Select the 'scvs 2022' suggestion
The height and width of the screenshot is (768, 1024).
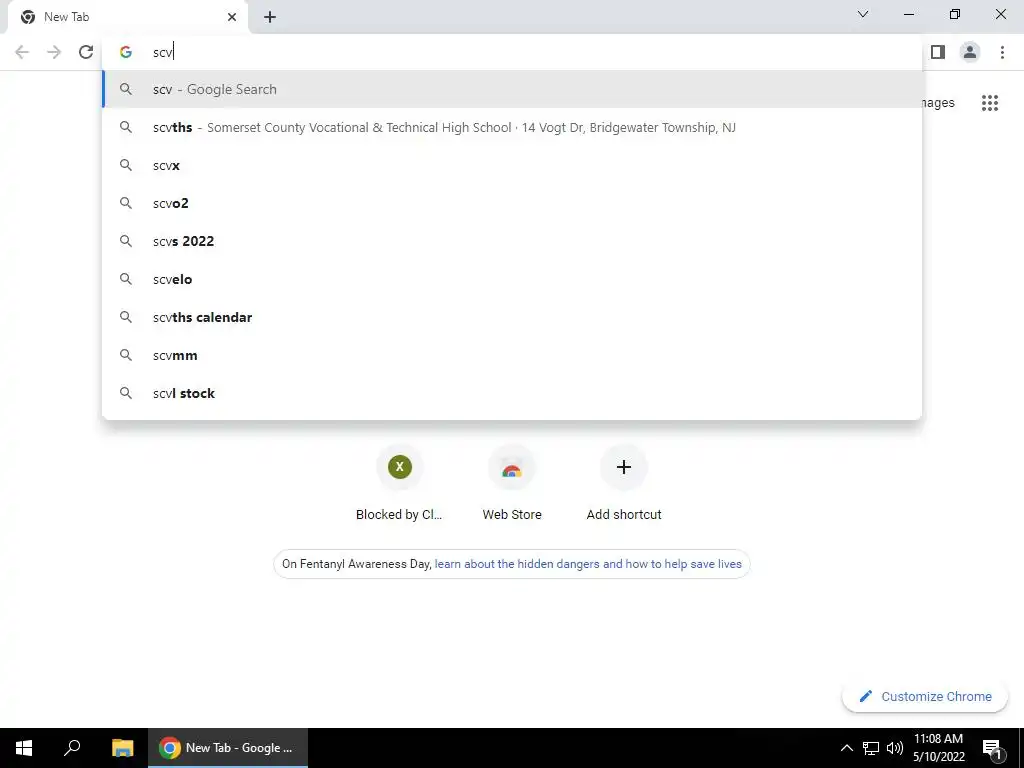(512, 241)
